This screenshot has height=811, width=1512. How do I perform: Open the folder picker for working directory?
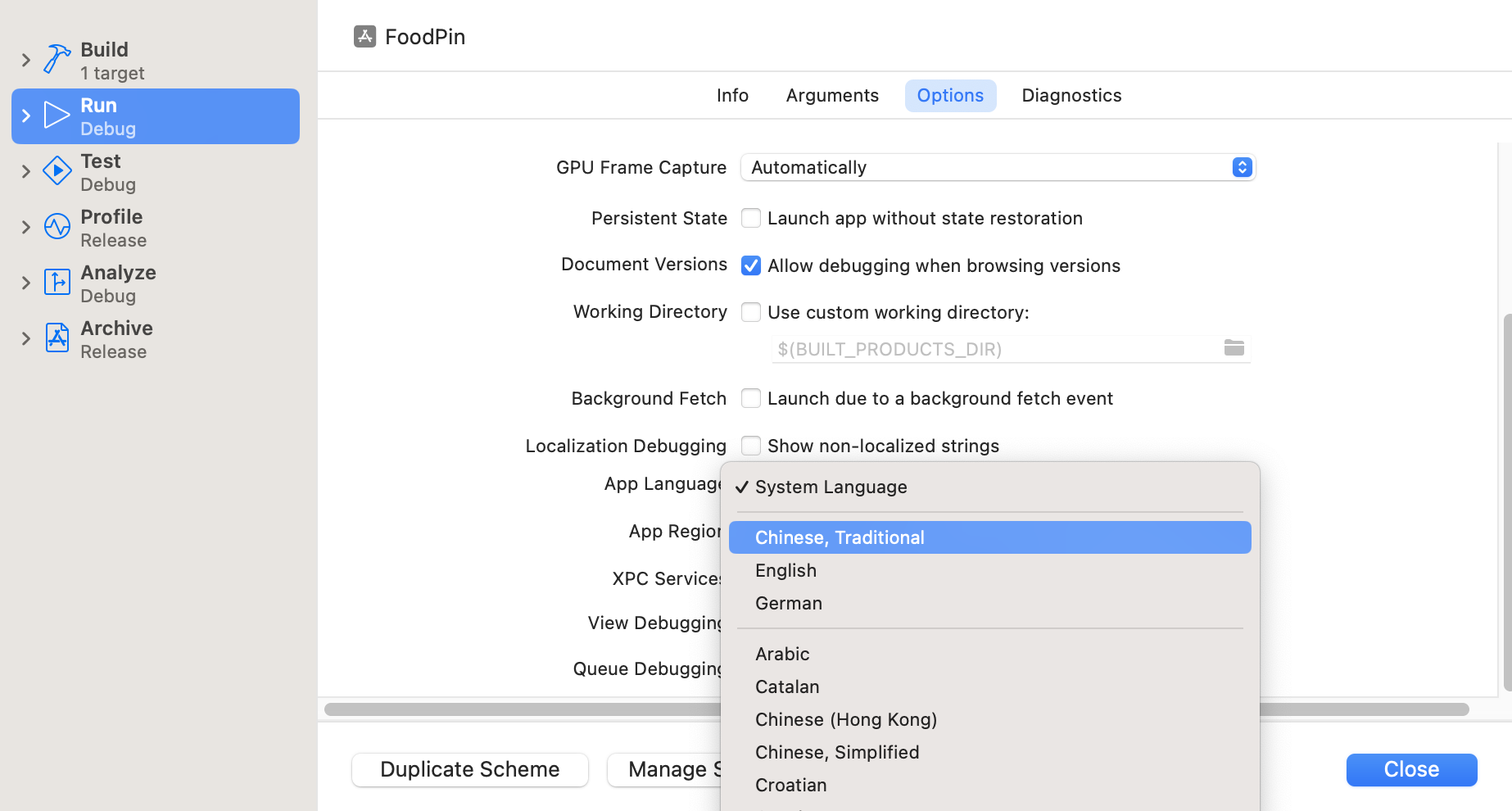pos(1234,348)
